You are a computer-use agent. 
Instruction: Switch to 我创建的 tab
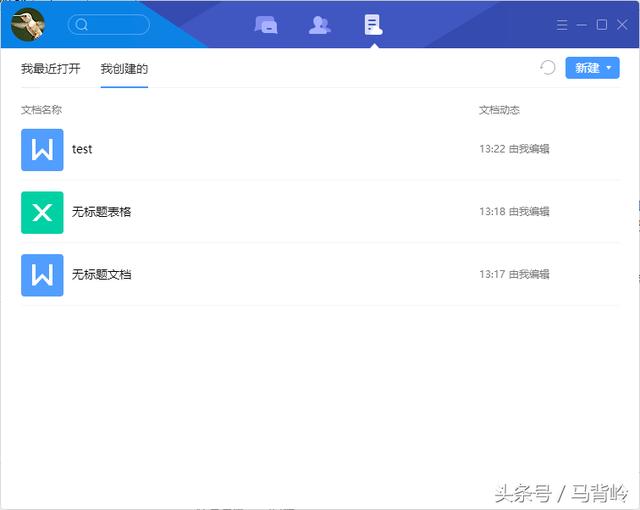tap(124, 69)
